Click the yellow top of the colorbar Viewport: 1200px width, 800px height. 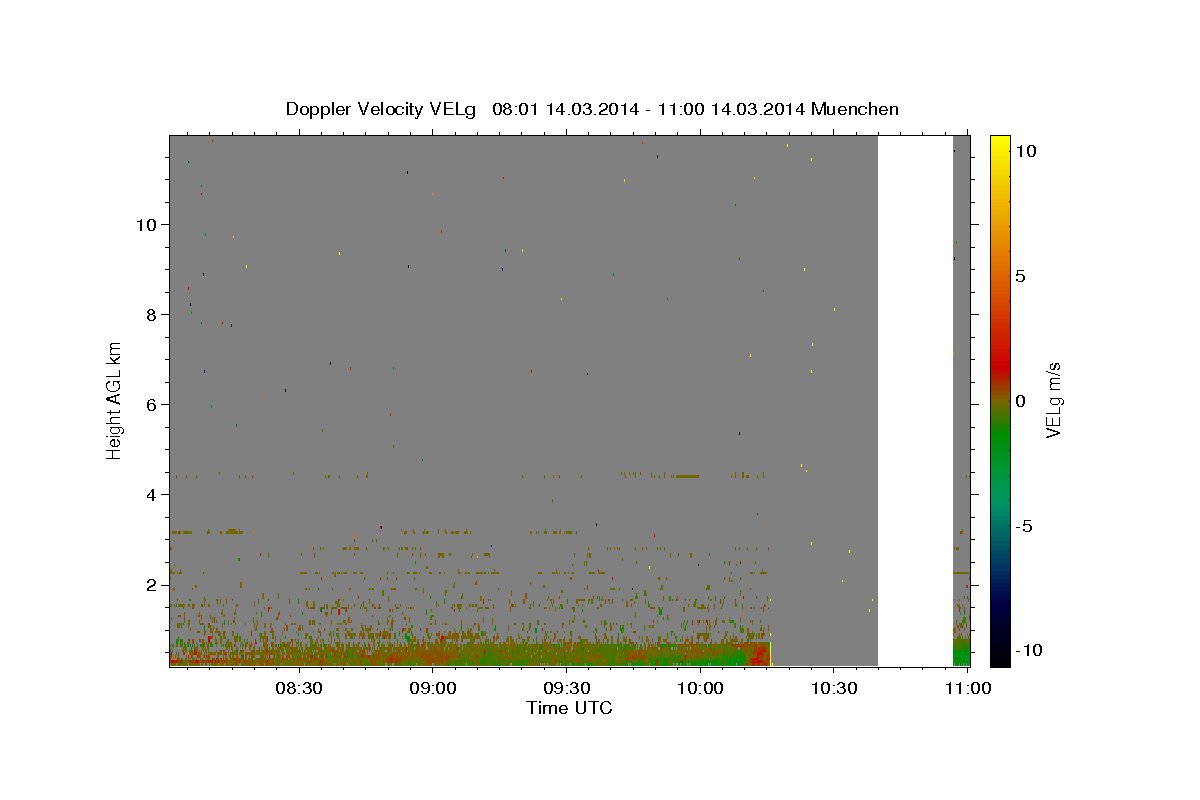point(1000,145)
